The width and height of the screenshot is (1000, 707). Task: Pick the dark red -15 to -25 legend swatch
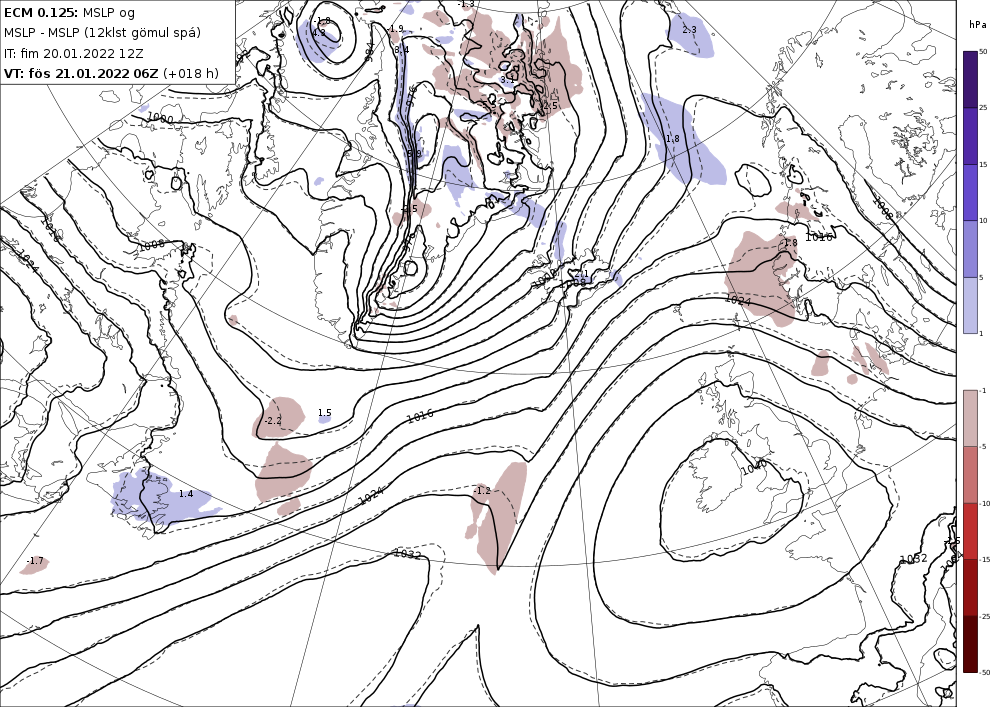point(970,587)
